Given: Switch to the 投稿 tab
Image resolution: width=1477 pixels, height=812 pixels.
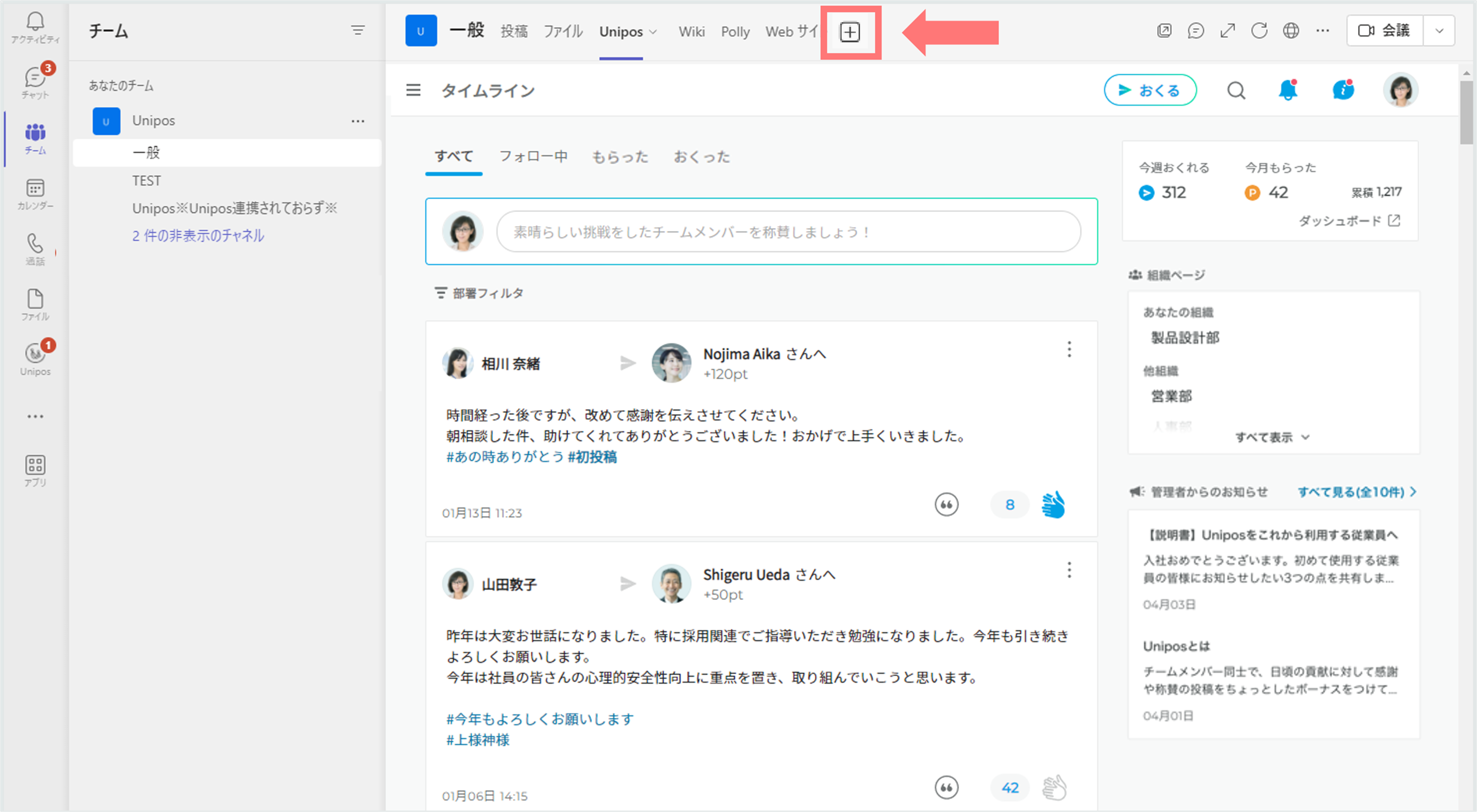Looking at the screenshot, I should pos(514,32).
